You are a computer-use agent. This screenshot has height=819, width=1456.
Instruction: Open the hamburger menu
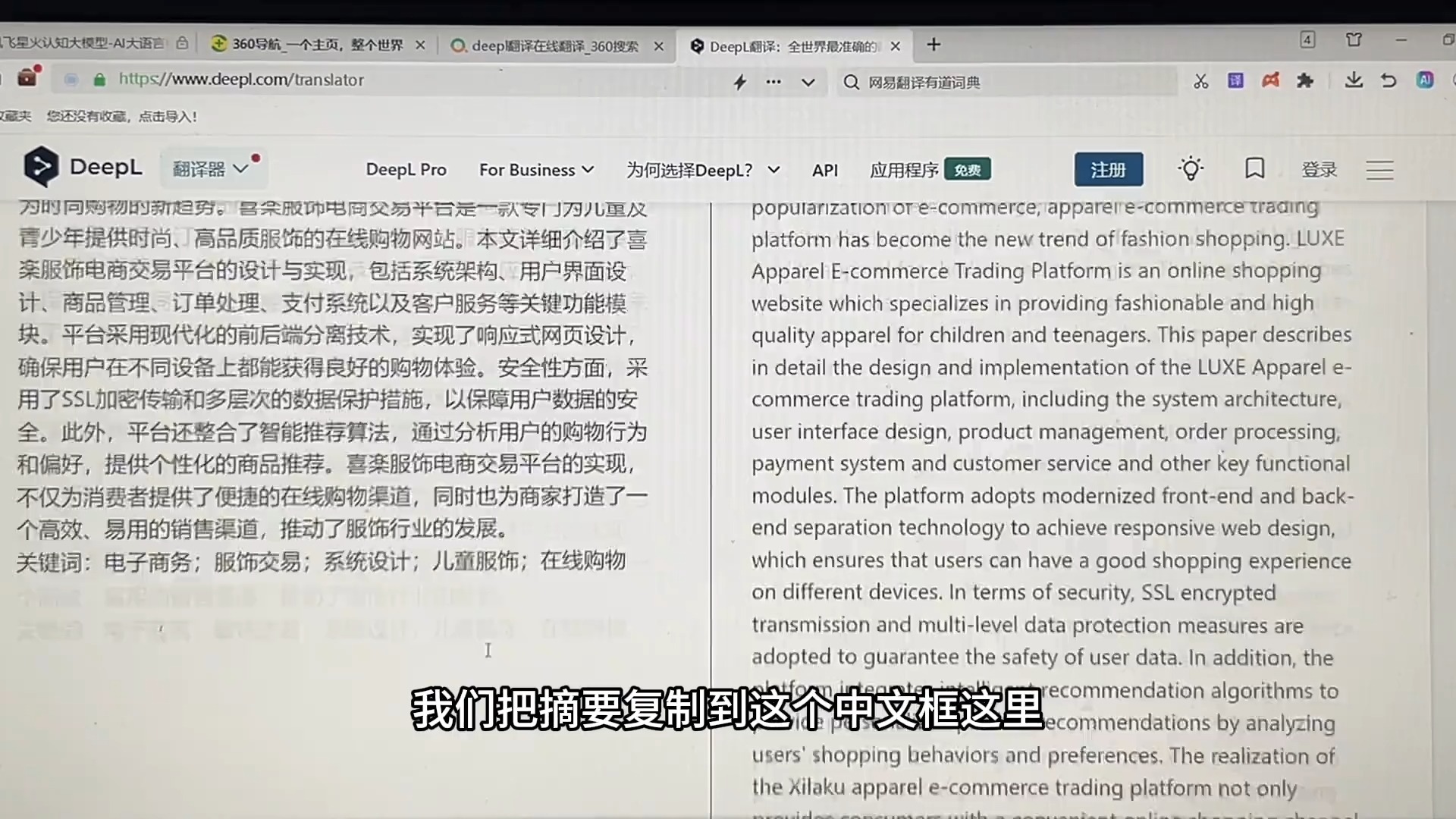tap(1379, 169)
